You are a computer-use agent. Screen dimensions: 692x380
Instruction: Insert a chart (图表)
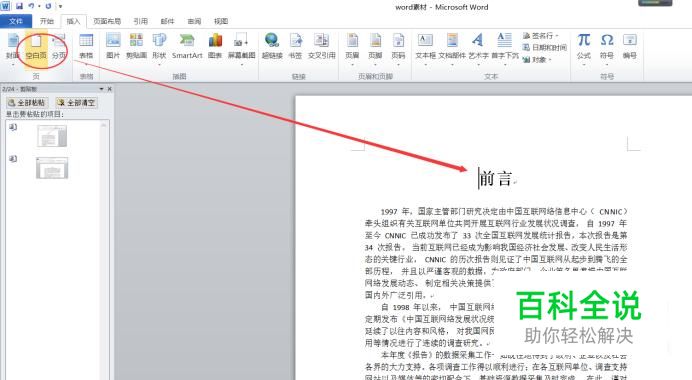(x=215, y=46)
